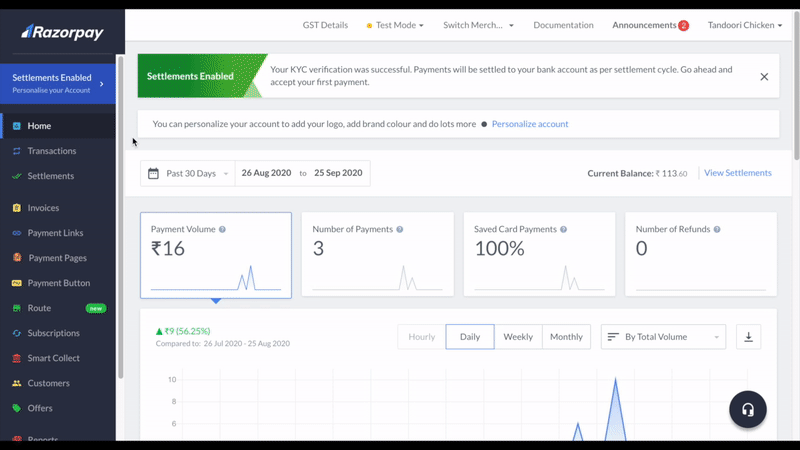Viewport: 800px width, 450px height.
Task: Click Payment Volume help icon
Action: pos(222,229)
